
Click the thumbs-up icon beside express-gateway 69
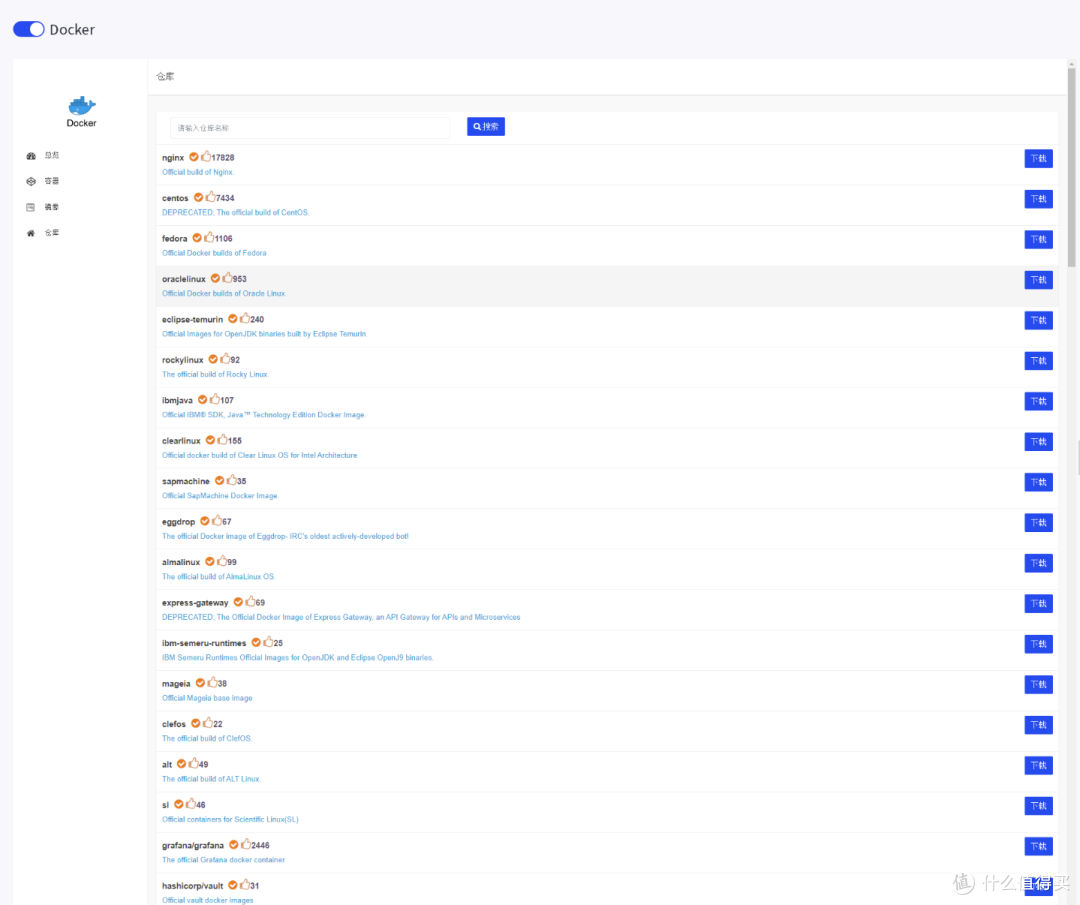click(251, 601)
